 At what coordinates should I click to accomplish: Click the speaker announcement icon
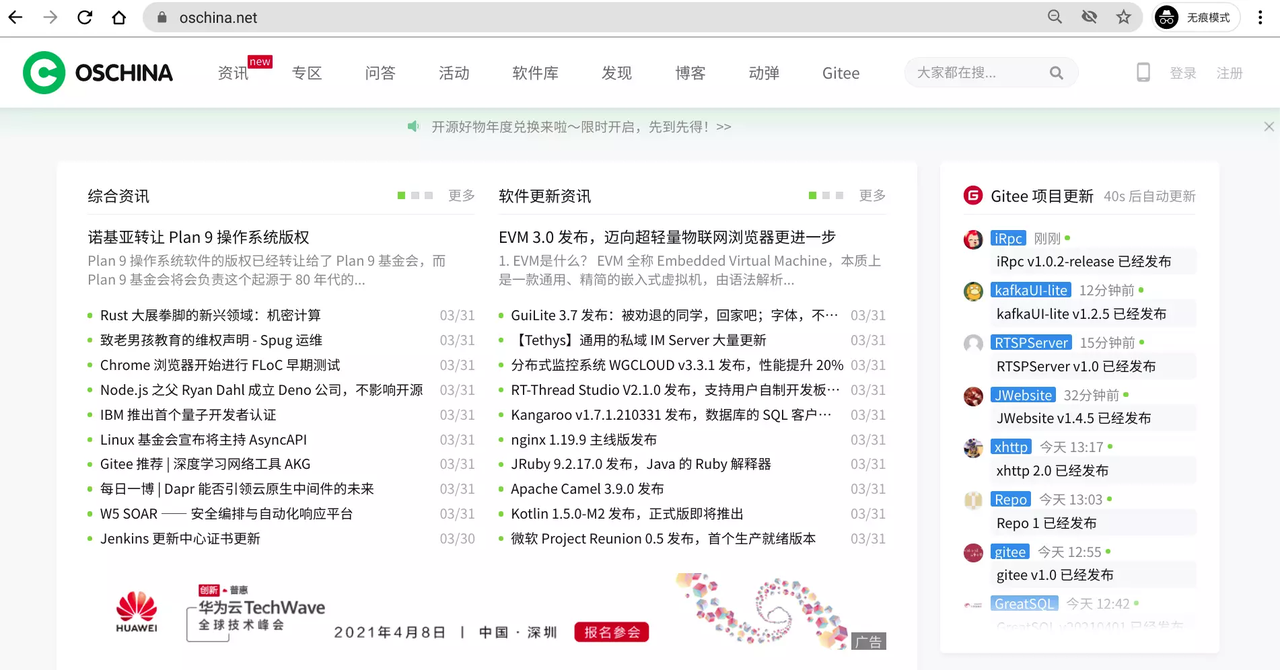coord(413,127)
